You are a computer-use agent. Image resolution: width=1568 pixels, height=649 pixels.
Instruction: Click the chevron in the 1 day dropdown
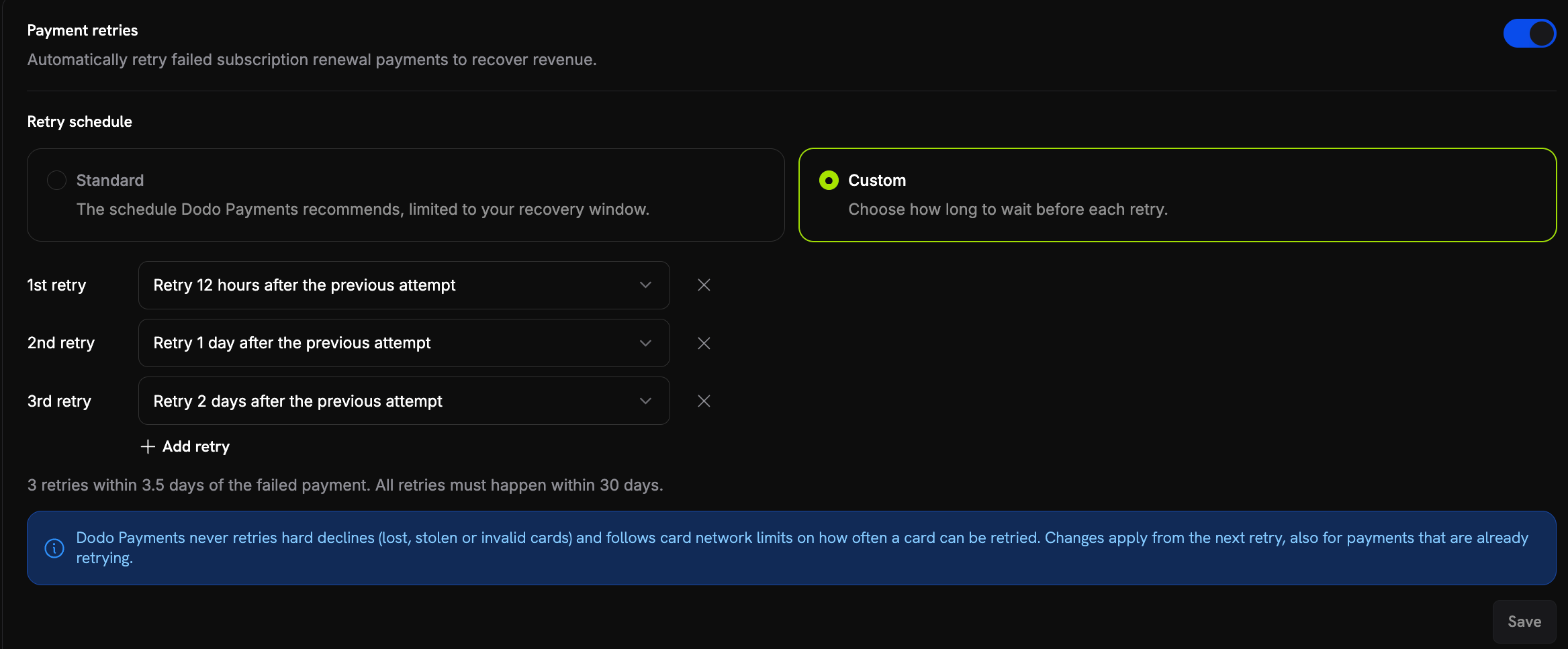pos(646,343)
